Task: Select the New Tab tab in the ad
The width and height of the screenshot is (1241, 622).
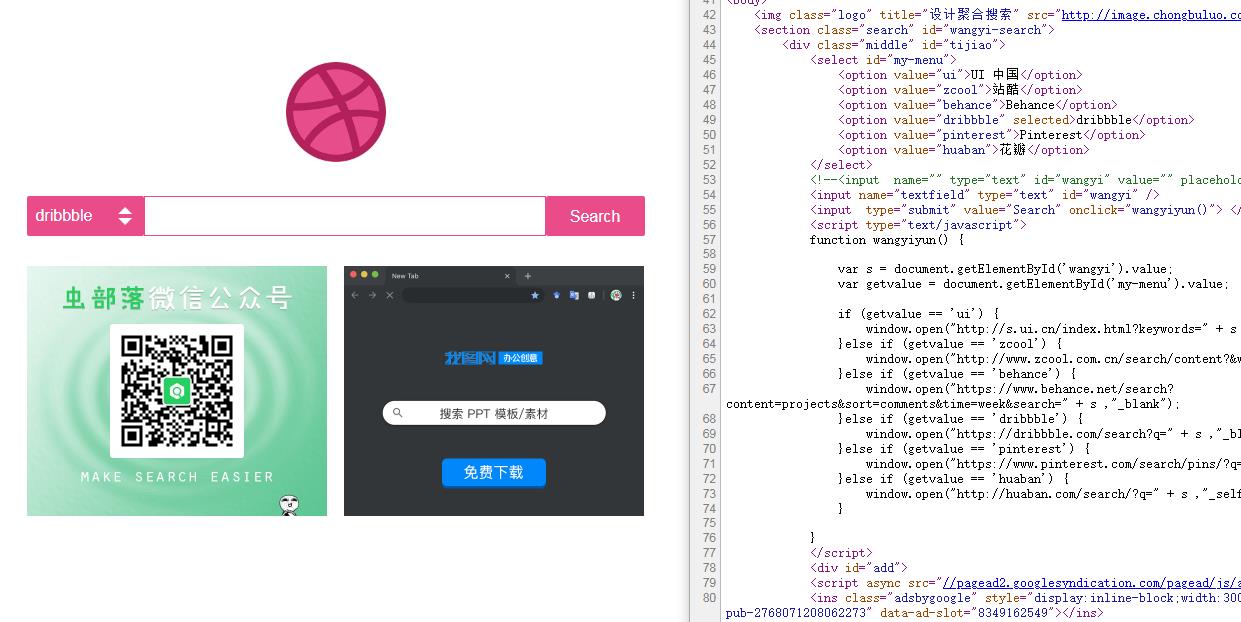Action: pos(450,276)
